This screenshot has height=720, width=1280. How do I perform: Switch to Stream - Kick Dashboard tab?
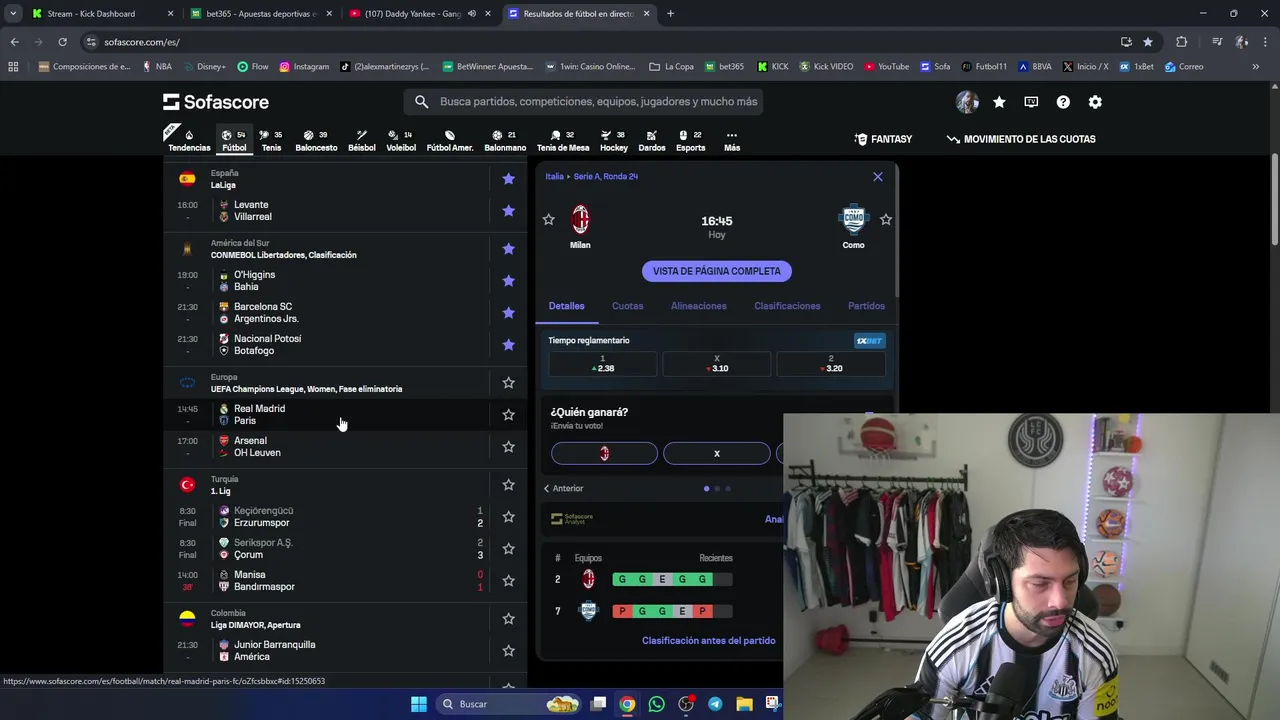(x=101, y=14)
